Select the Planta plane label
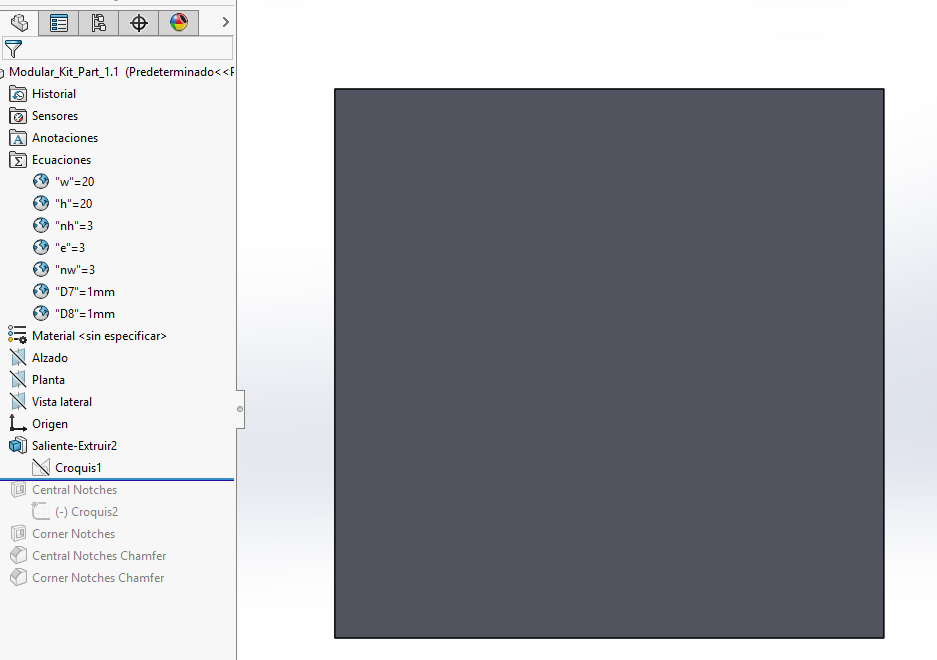This screenshot has height=660, width=937. coord(48,380)
